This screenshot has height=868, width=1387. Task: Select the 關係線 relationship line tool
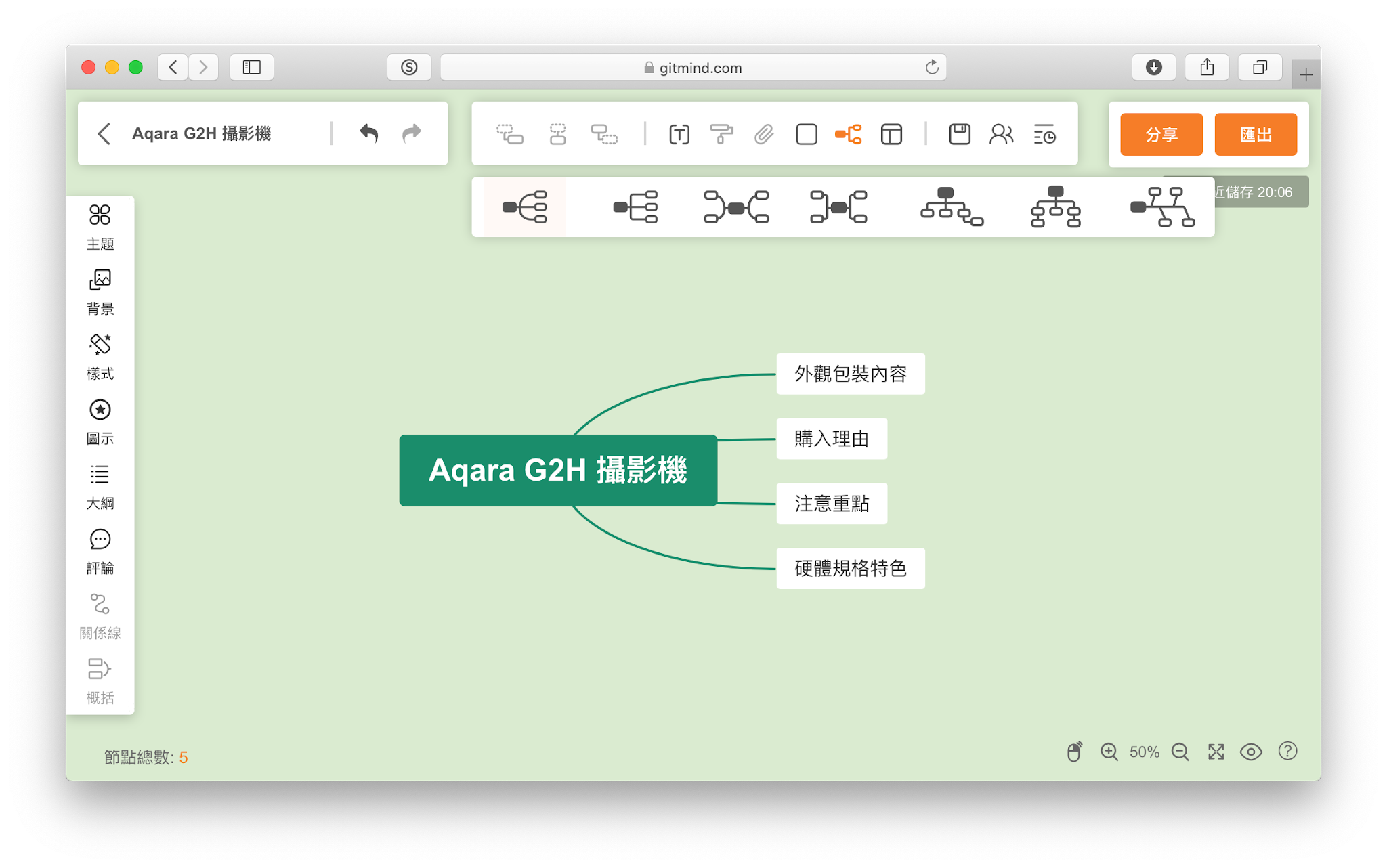tap(100, 617)
